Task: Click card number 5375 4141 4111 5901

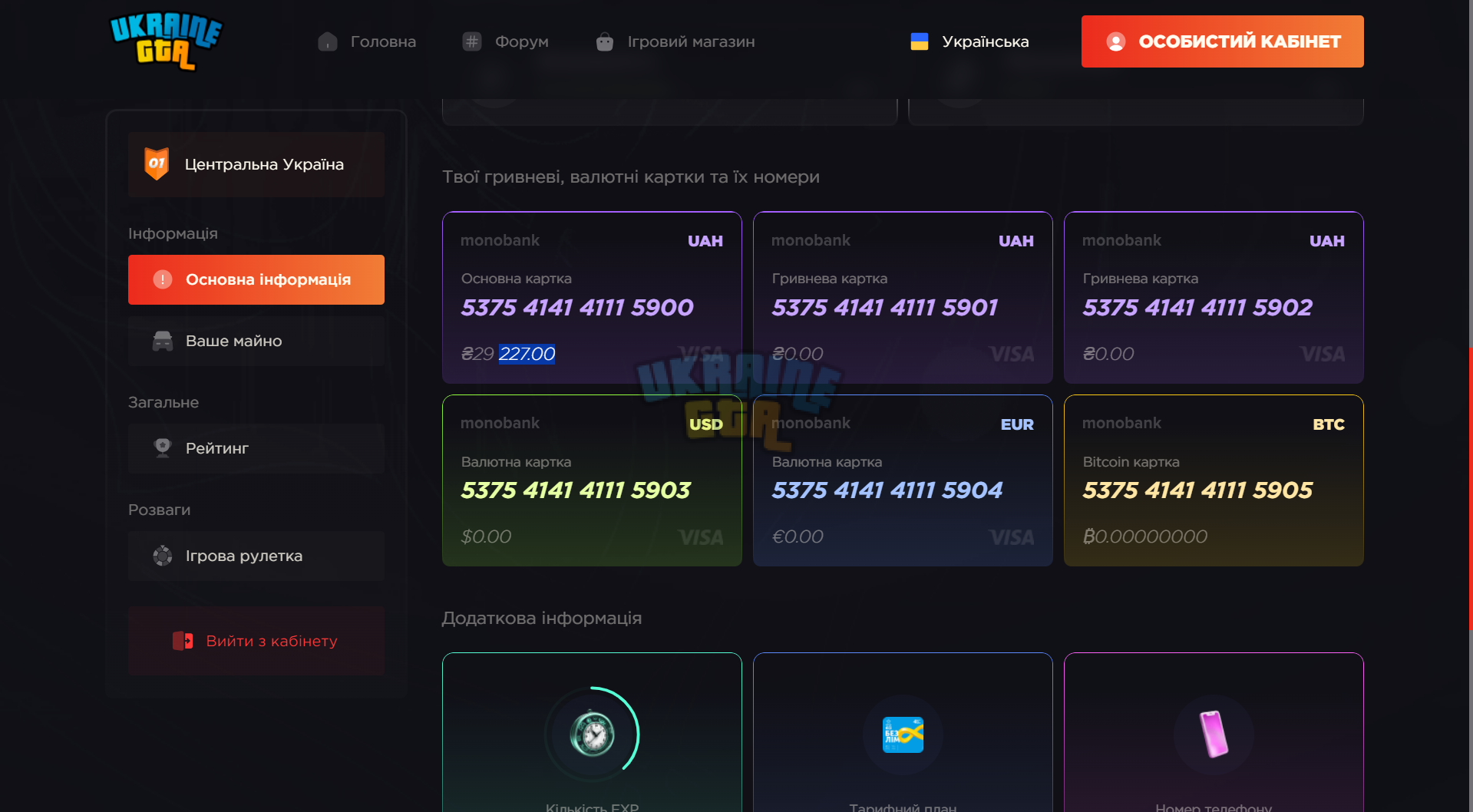Action: pos(885,308)
